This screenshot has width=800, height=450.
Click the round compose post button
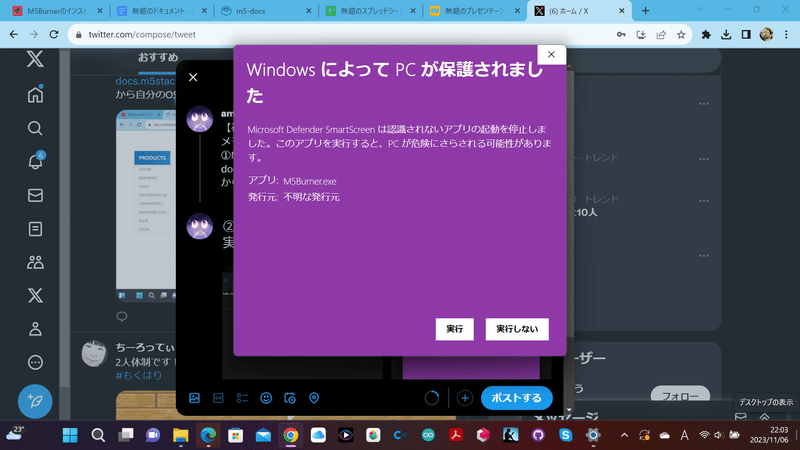tap(35, 401)
